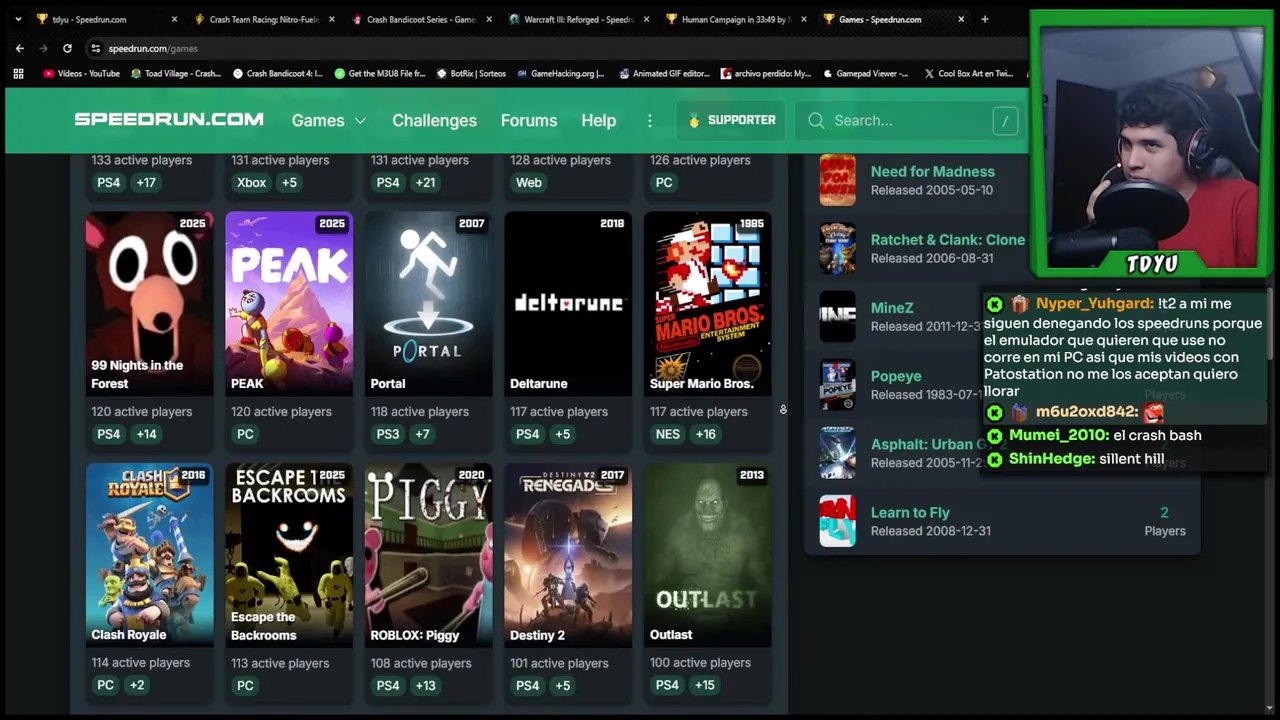Viewport: 1280px width, 720px height.
Task: Expand the Games dropdown menu
Action: click(329, 120)
